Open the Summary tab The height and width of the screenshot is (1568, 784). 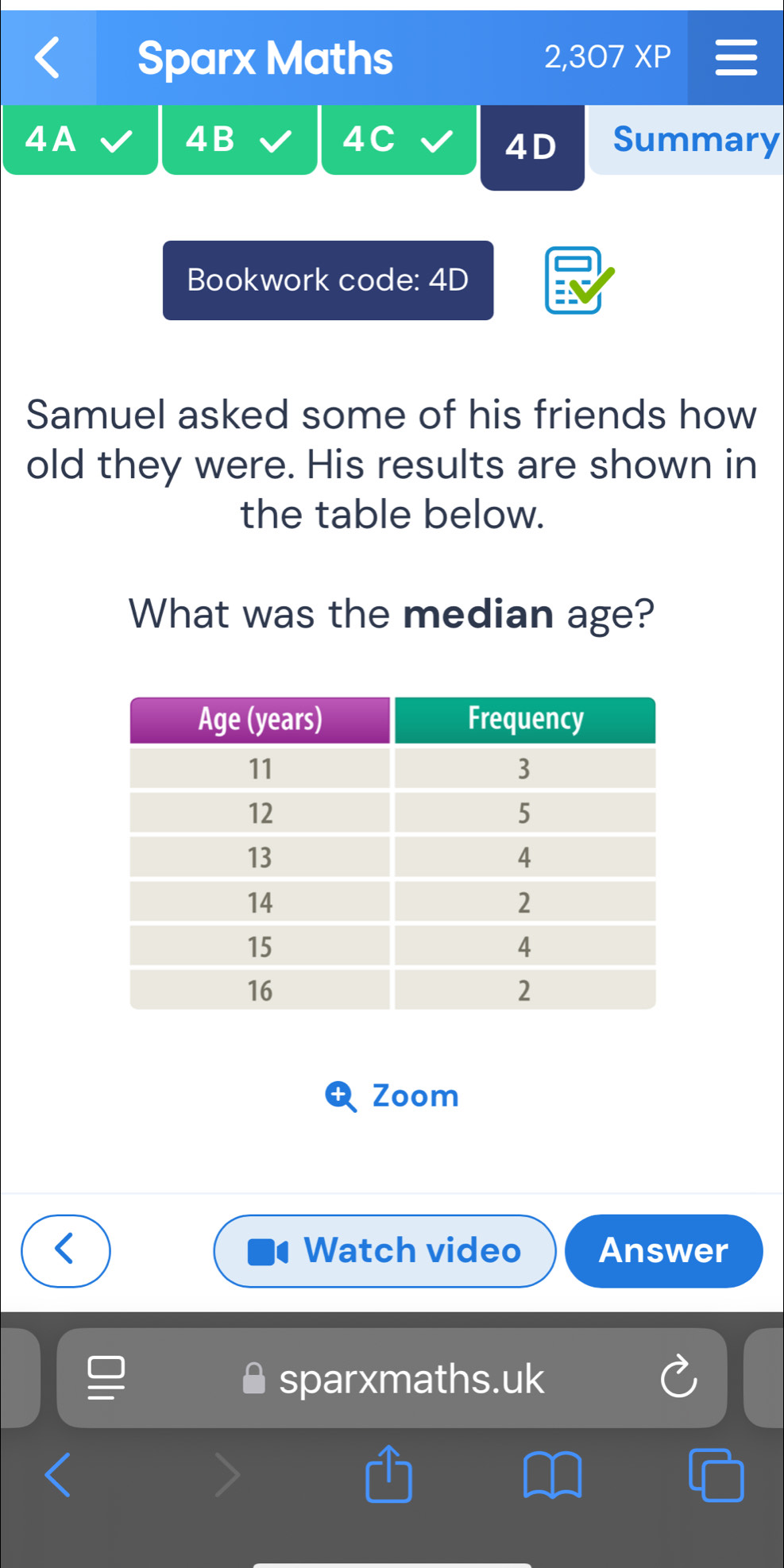[x=686, y=140]
